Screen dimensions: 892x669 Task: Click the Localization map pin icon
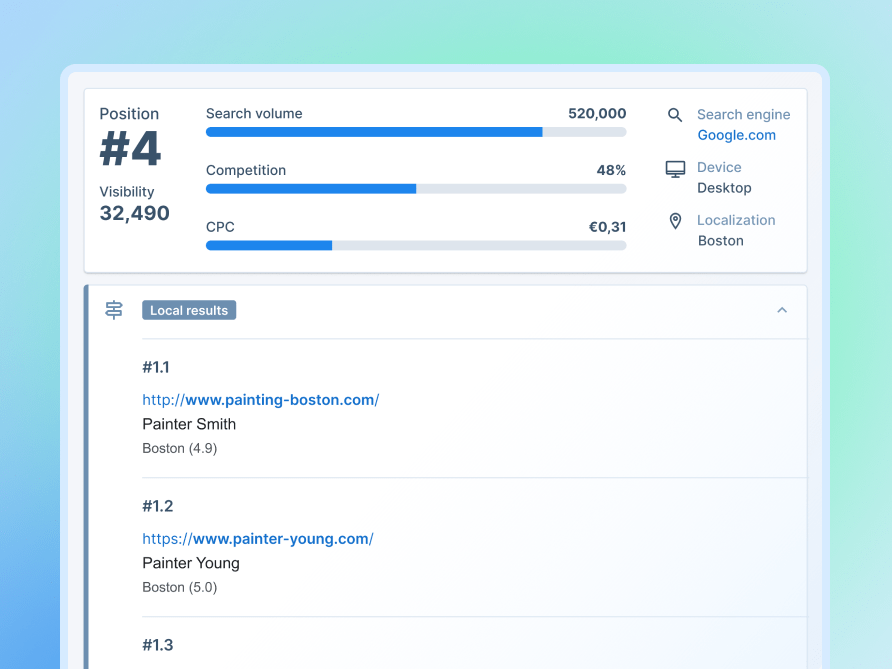point(675,221)
